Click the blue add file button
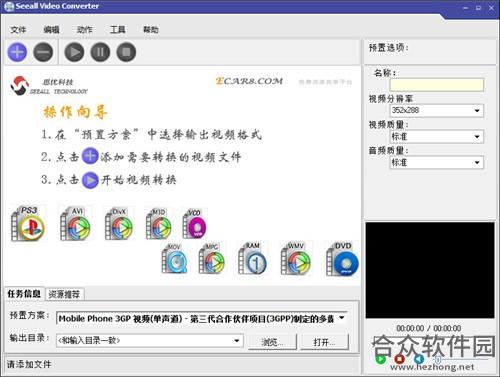 point(17,52)
